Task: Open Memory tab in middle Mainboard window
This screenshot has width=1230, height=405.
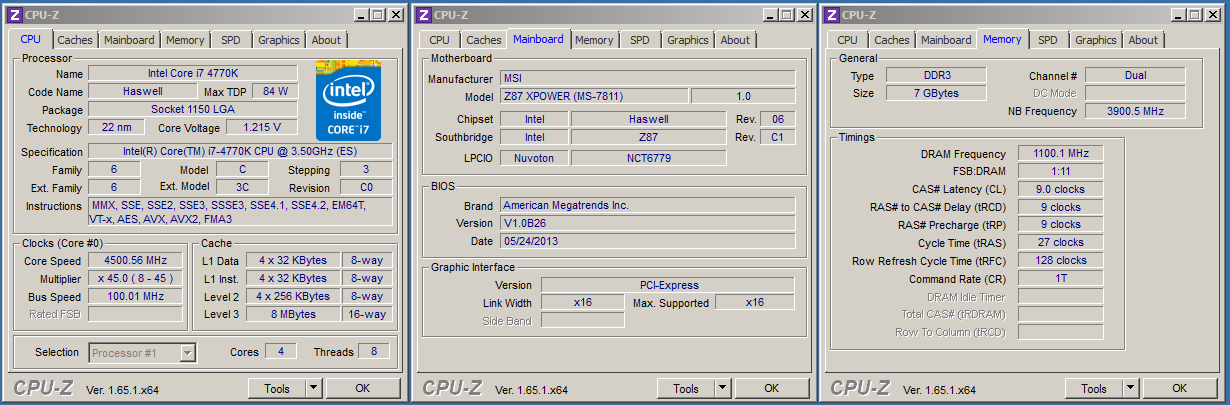Action: coord(594,40)
